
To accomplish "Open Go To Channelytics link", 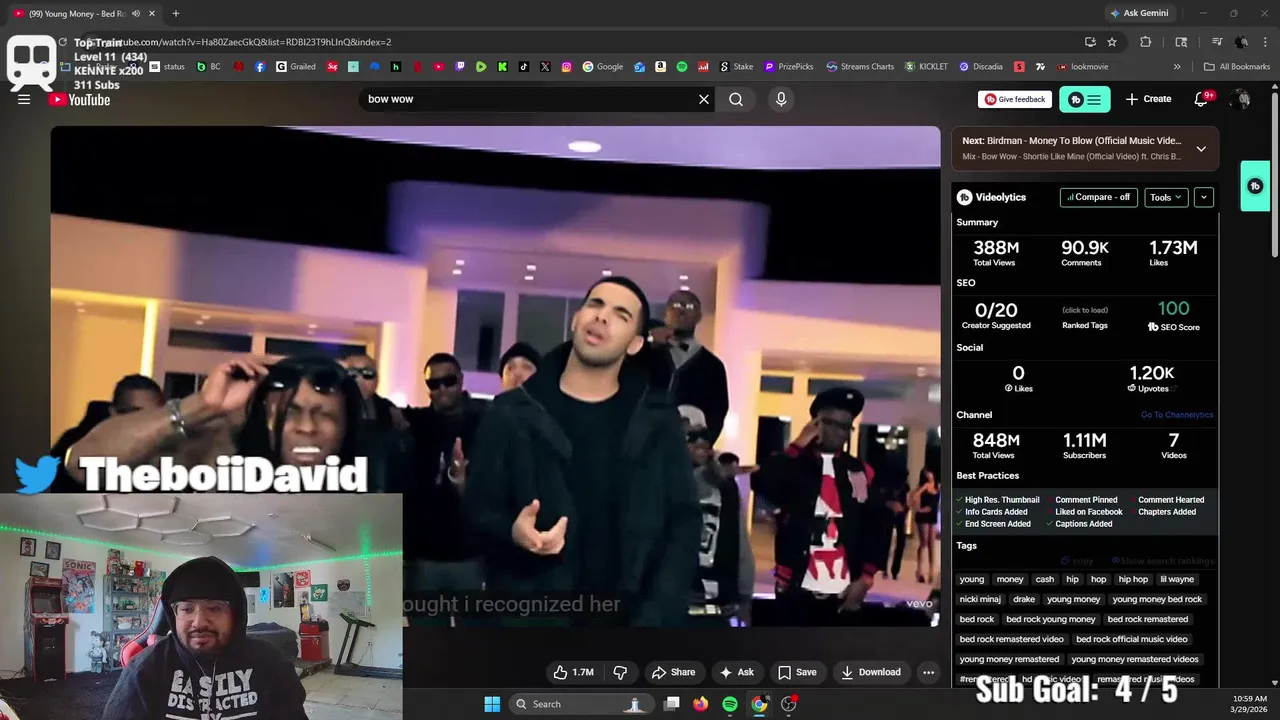I will (x=1177, y=415).
